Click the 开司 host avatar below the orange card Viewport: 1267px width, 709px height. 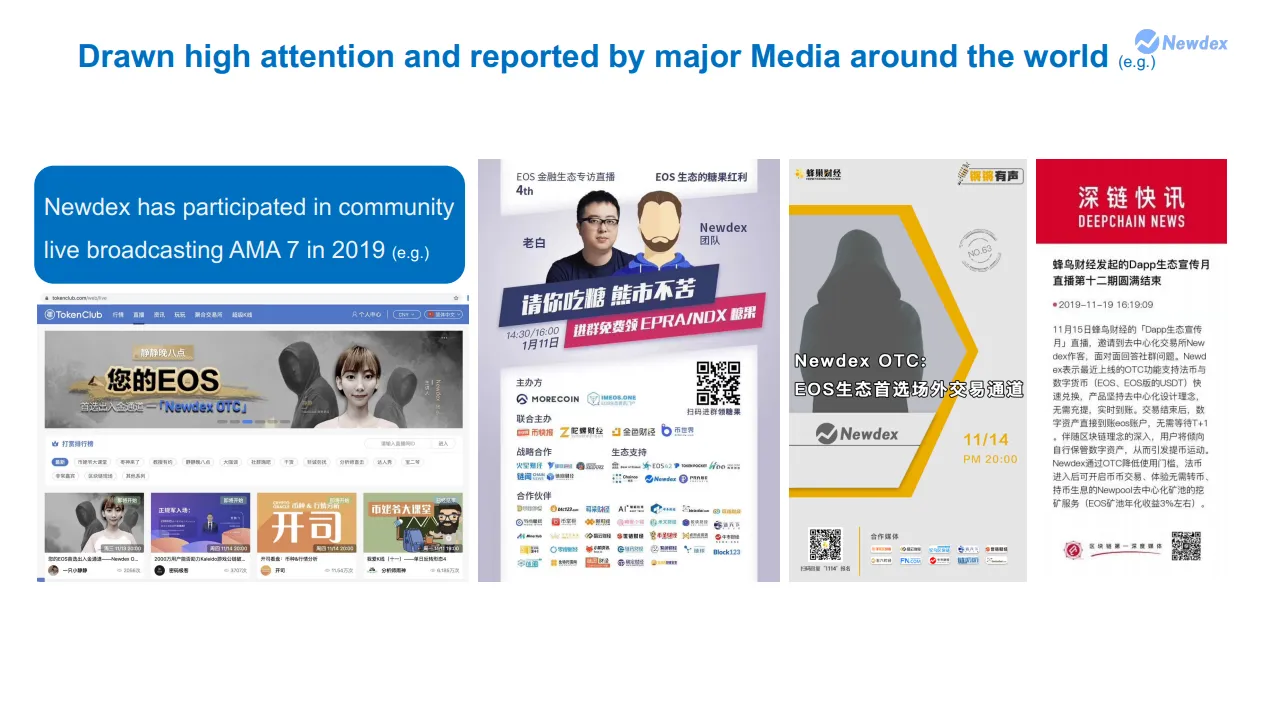pos(266,570)
